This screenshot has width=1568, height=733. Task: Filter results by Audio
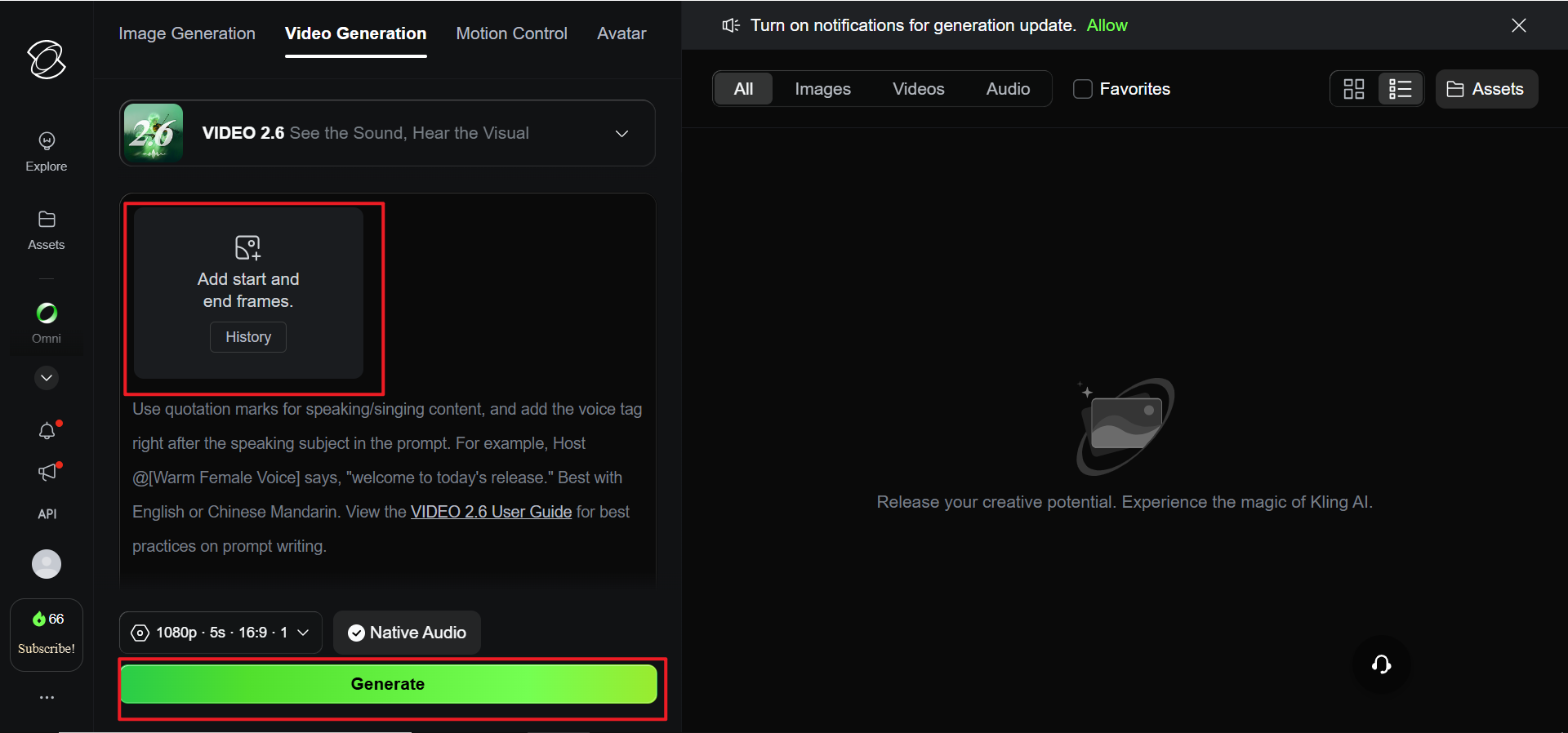click(x=1008, y=89)
